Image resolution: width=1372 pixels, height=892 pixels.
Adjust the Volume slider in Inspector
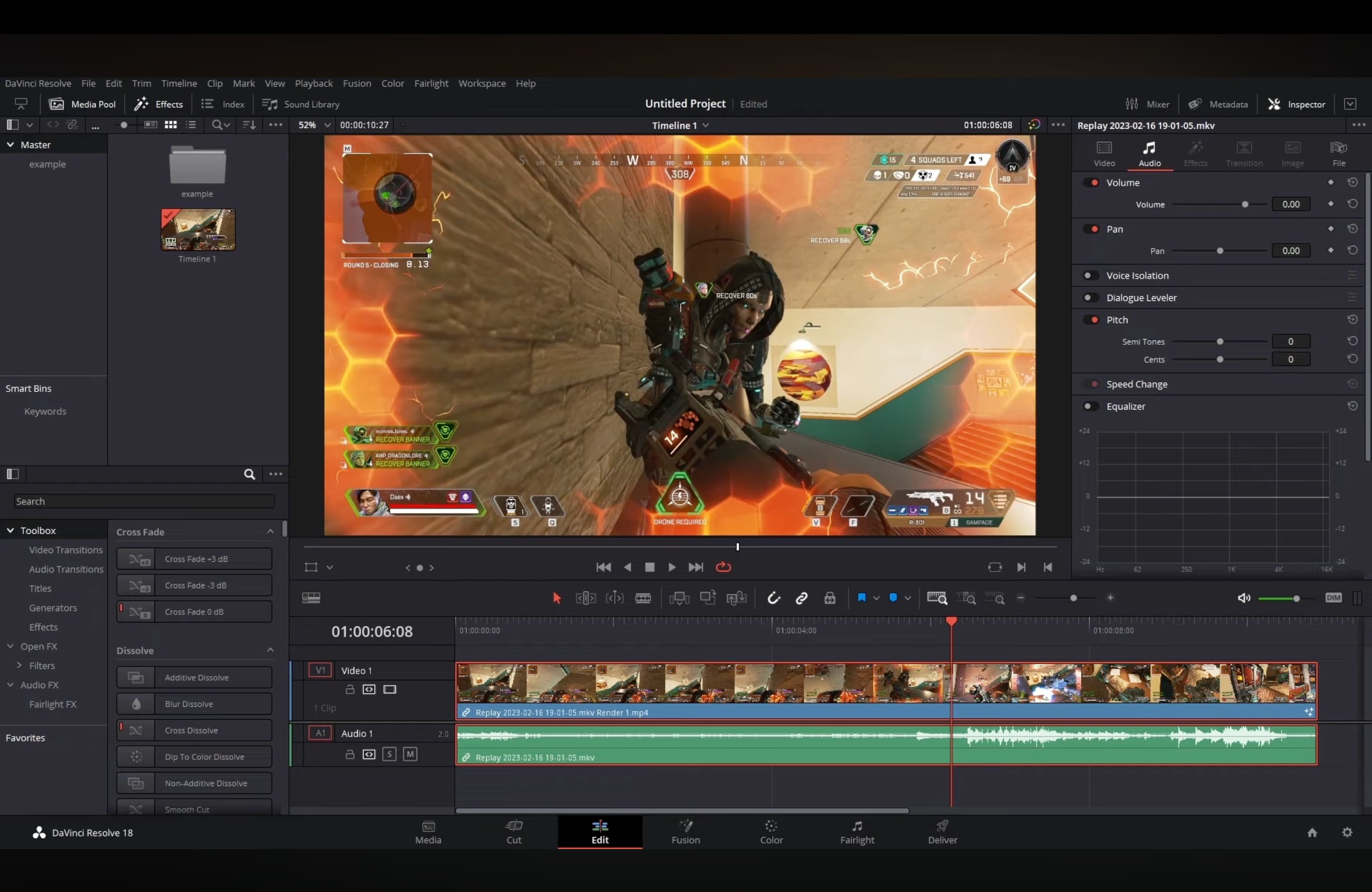(x=1245, y=204)
